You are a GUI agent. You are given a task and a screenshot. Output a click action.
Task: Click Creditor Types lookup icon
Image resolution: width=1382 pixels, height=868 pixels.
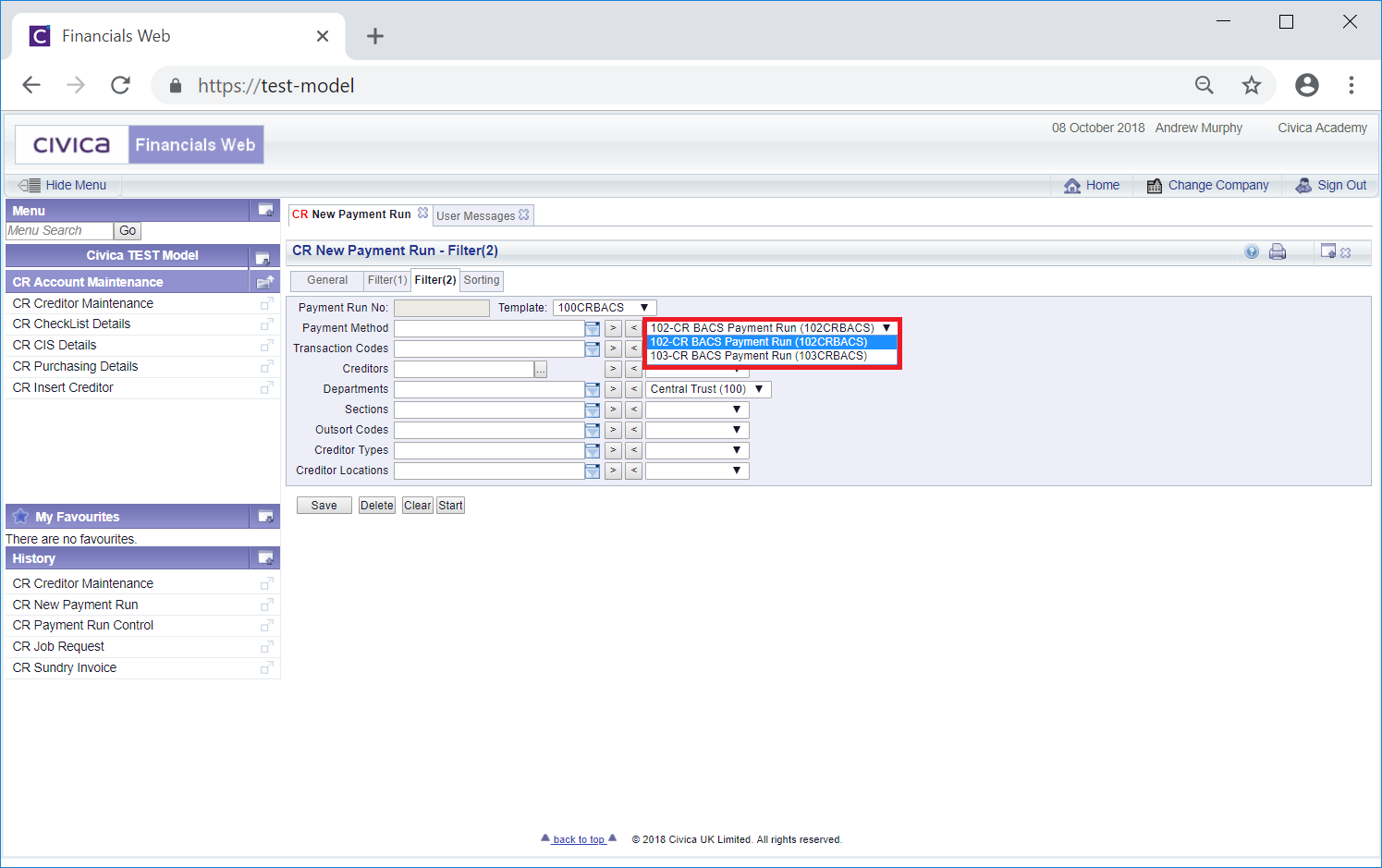(593, 450)
